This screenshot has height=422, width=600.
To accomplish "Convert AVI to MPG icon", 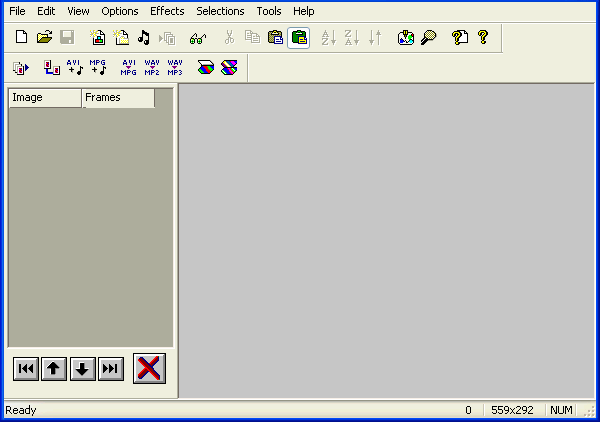I will point(129,67).
